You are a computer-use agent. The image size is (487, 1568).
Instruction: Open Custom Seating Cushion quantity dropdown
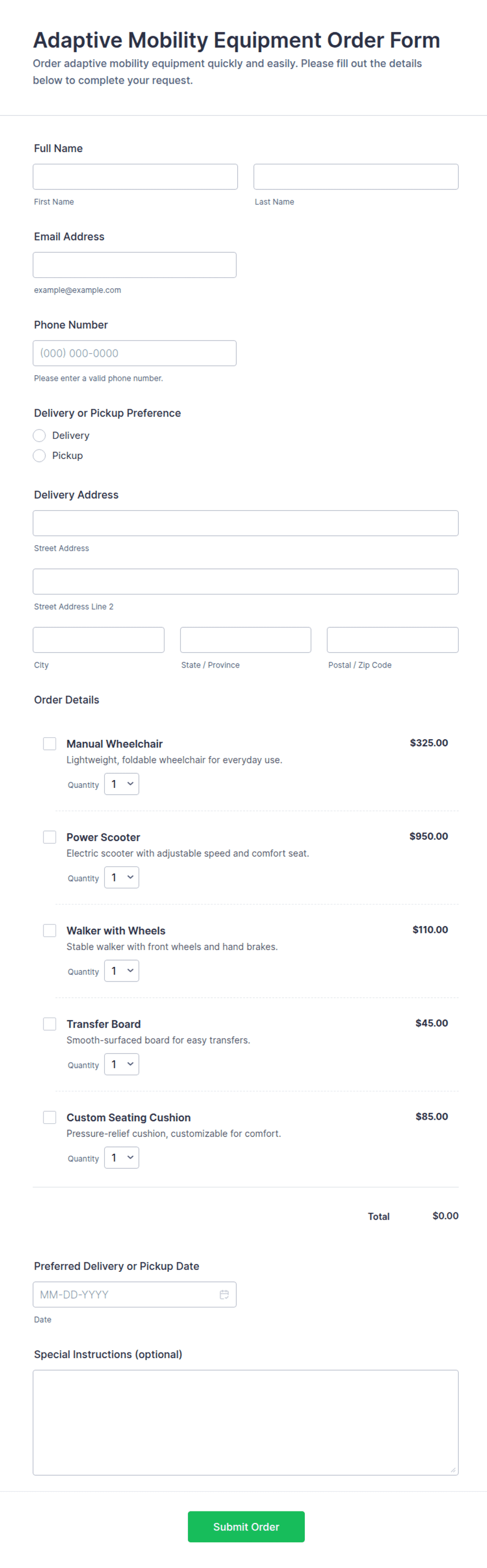coord(122,1158)
